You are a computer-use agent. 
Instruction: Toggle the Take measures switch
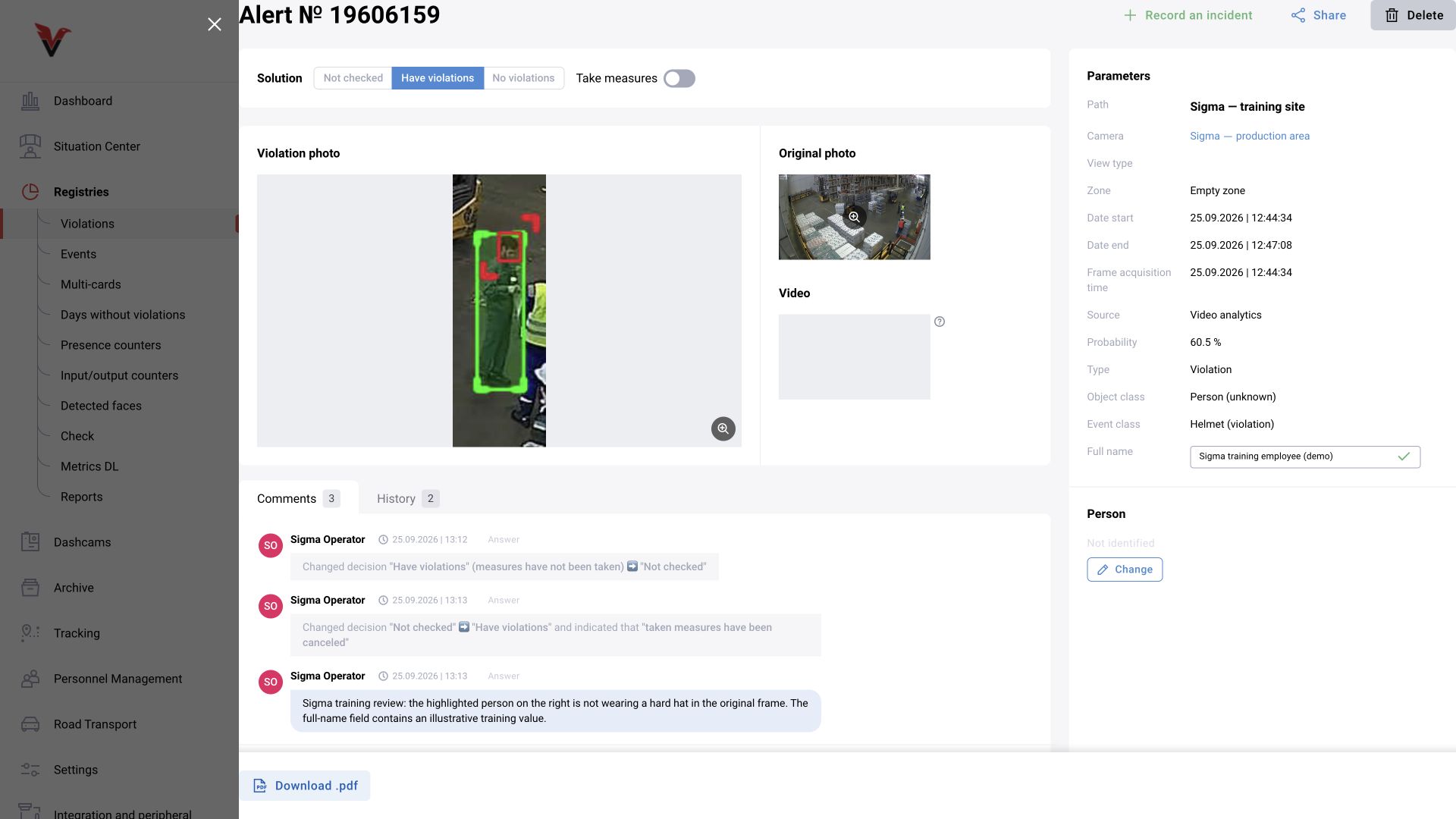coord(679,78)
